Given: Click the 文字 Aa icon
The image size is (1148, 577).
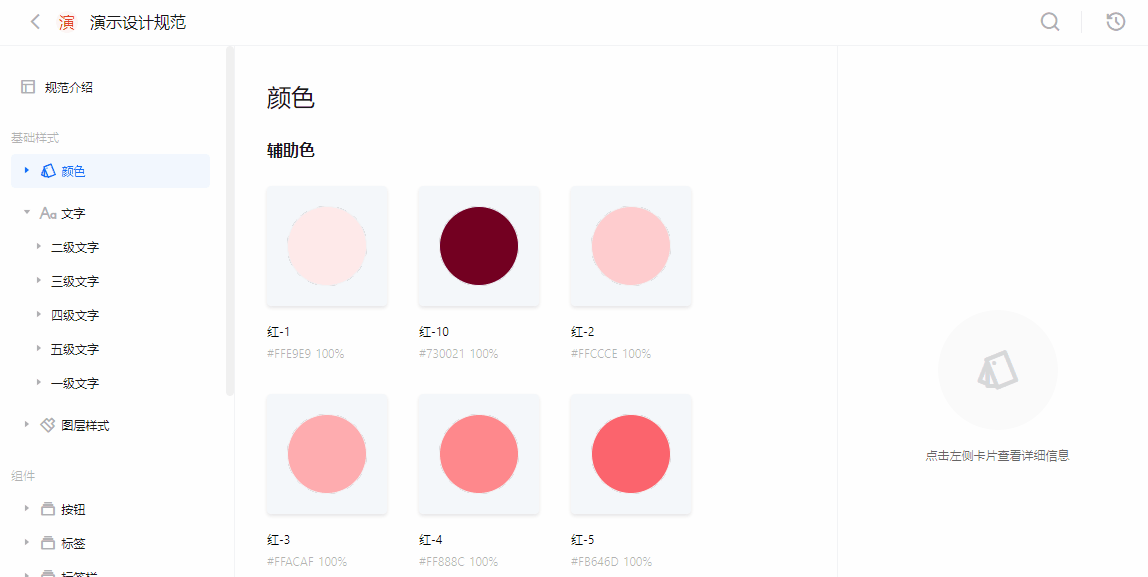Looking at the screenshot, I should pyautogui.click(x=48, y=213).
